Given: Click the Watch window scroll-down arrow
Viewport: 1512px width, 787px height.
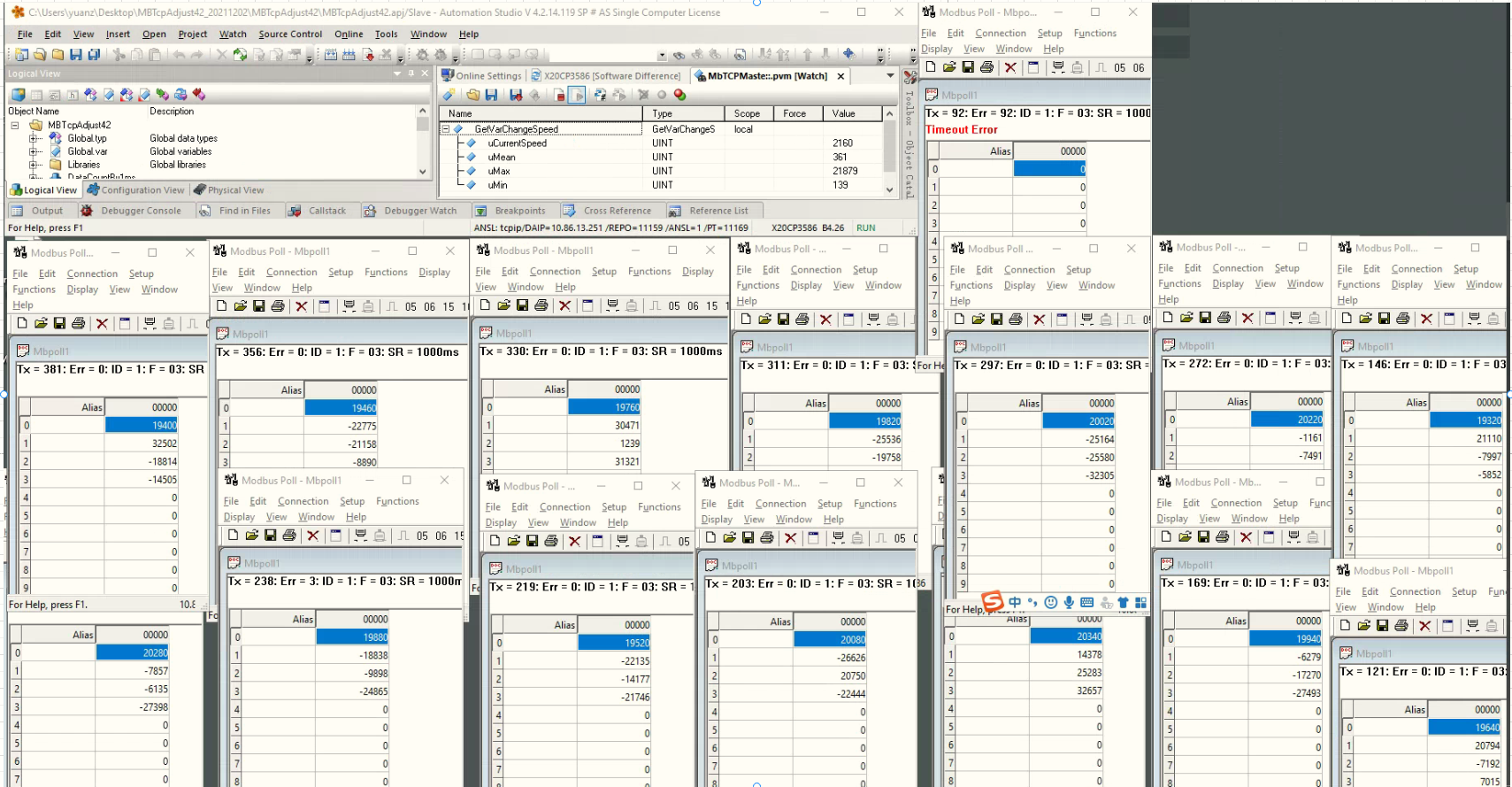Looking at the screenshot, I should (x=889, y=189).
